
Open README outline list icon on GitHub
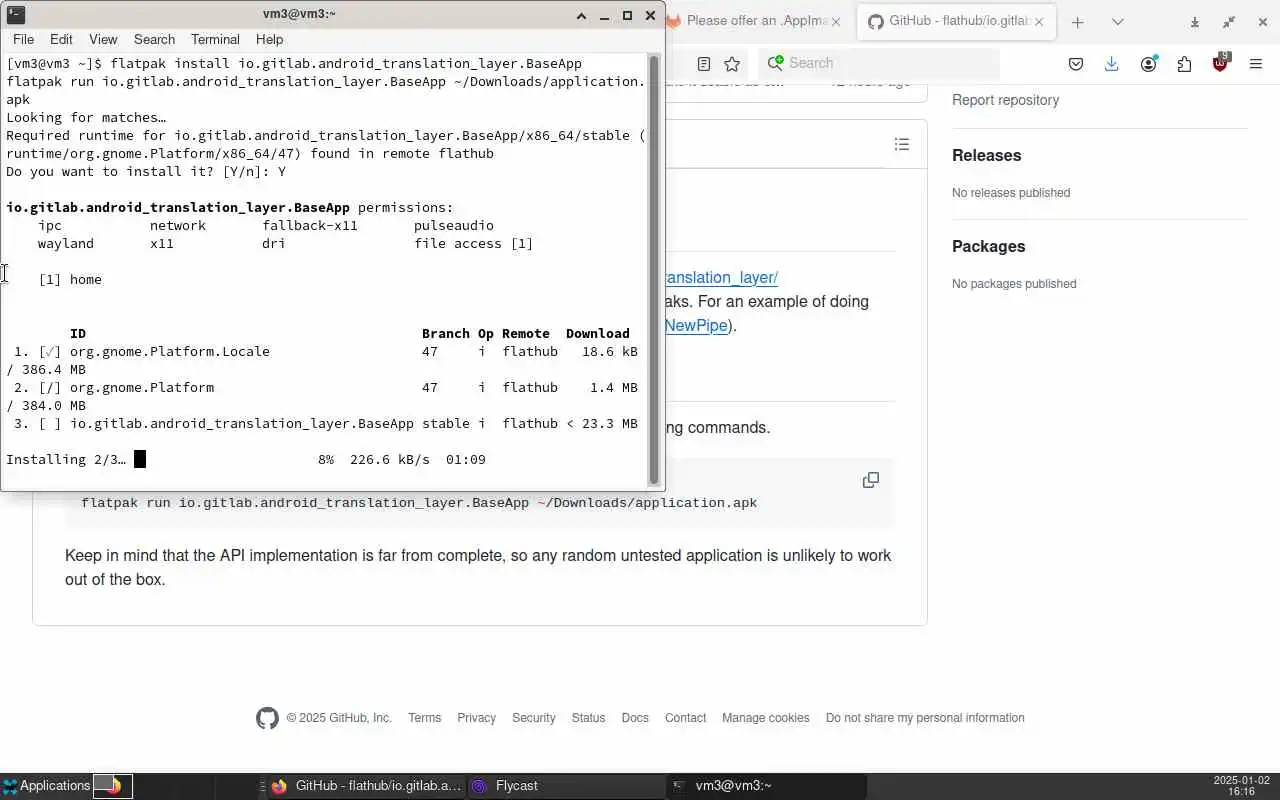[902, 145]
